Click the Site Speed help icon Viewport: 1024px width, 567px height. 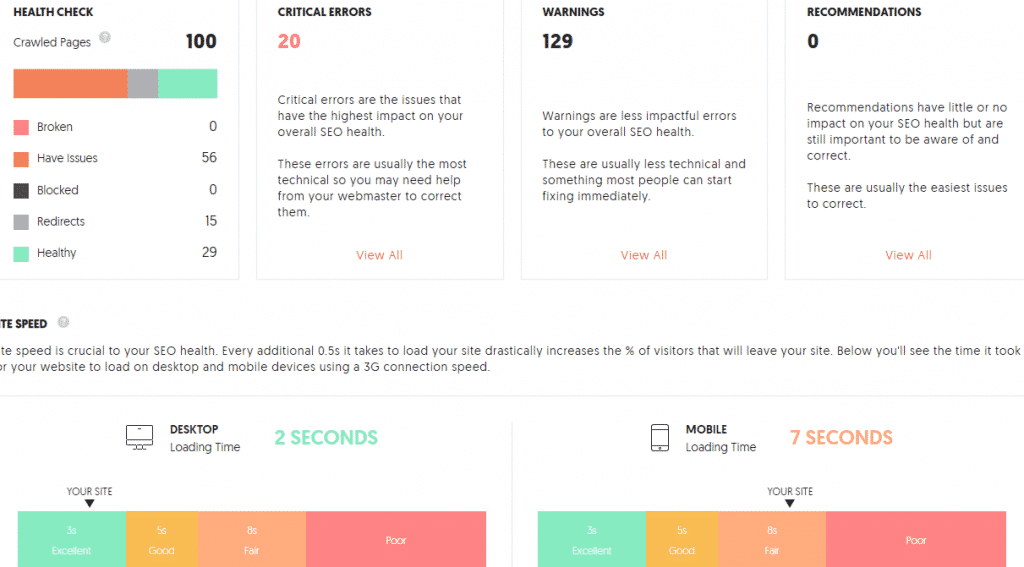(x=63, y=322)
